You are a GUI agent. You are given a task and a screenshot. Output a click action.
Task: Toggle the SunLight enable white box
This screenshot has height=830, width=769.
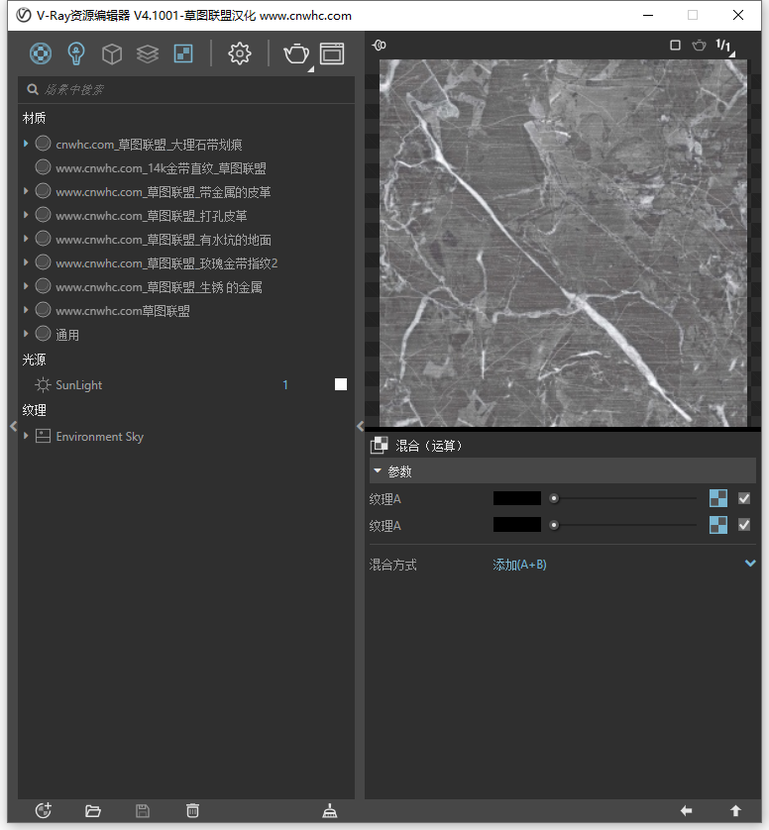341,384
